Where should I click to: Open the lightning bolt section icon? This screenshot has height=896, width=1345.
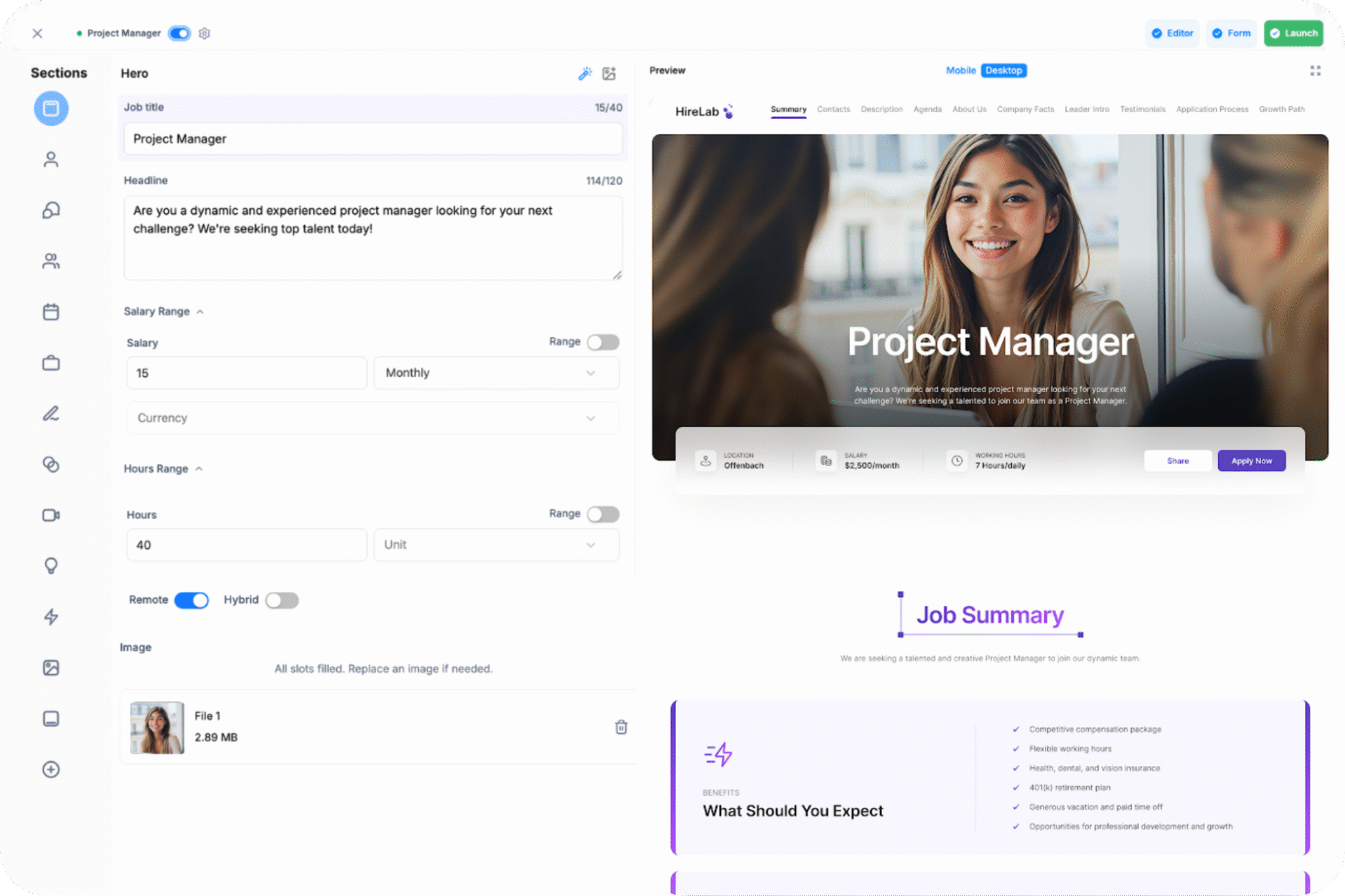coord(51,616)
